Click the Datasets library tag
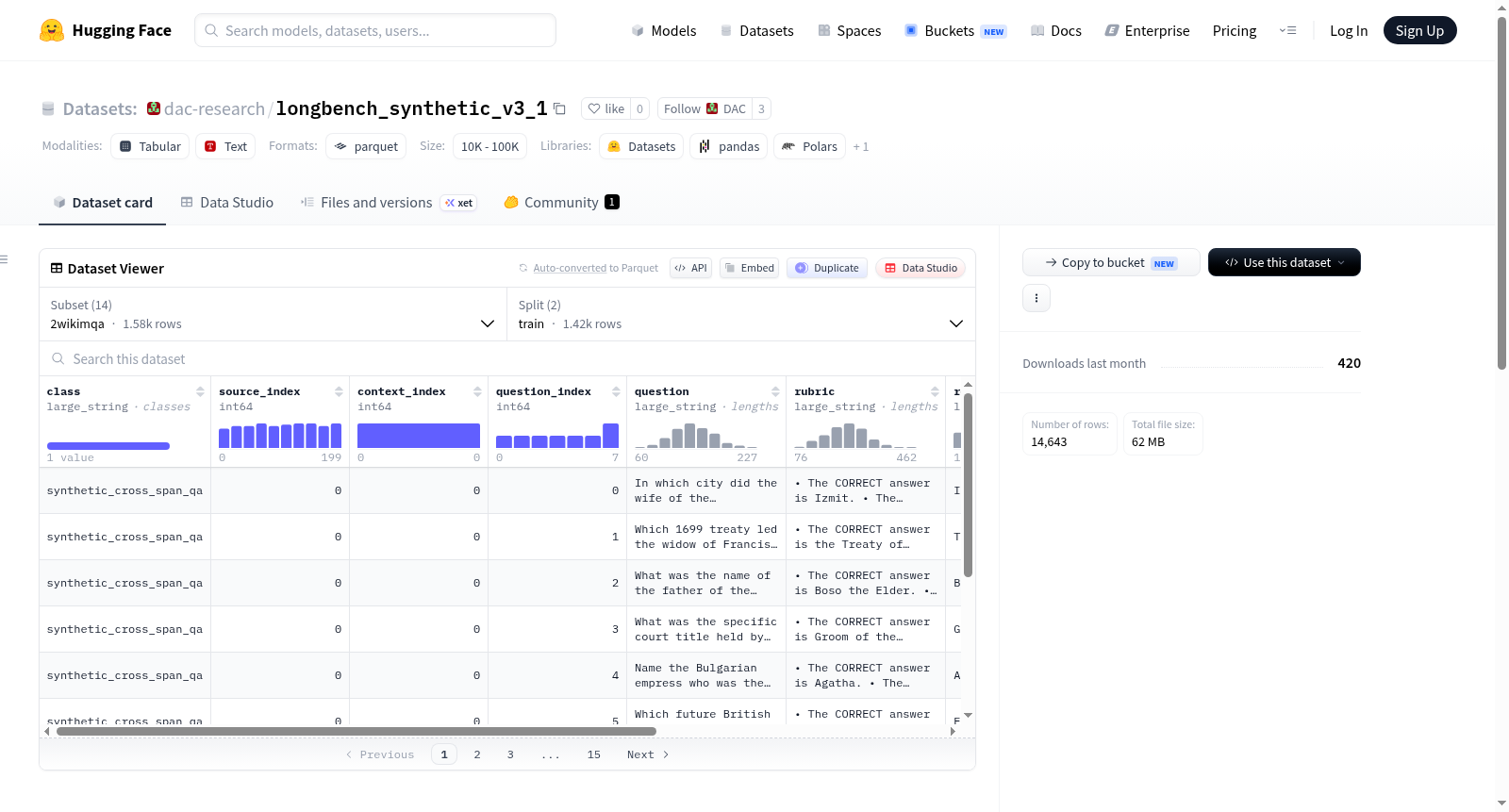The image size is (1509, 812). pyautogui.click(x=641, y=146)
